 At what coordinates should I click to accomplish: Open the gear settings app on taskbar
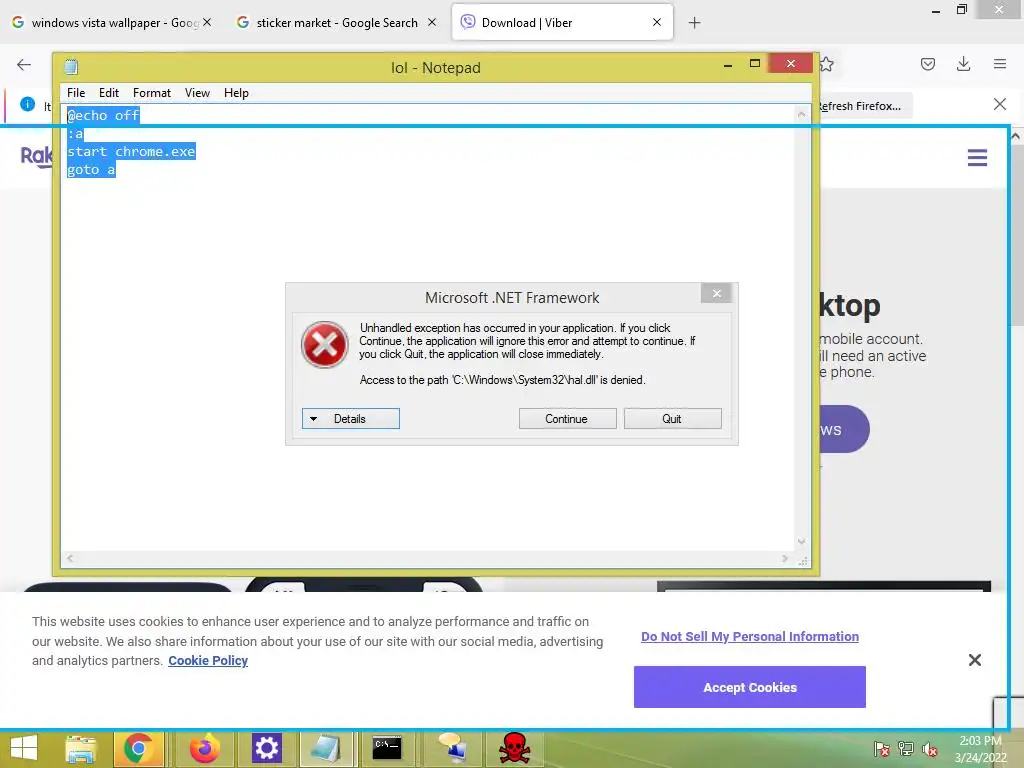[266, 748]
